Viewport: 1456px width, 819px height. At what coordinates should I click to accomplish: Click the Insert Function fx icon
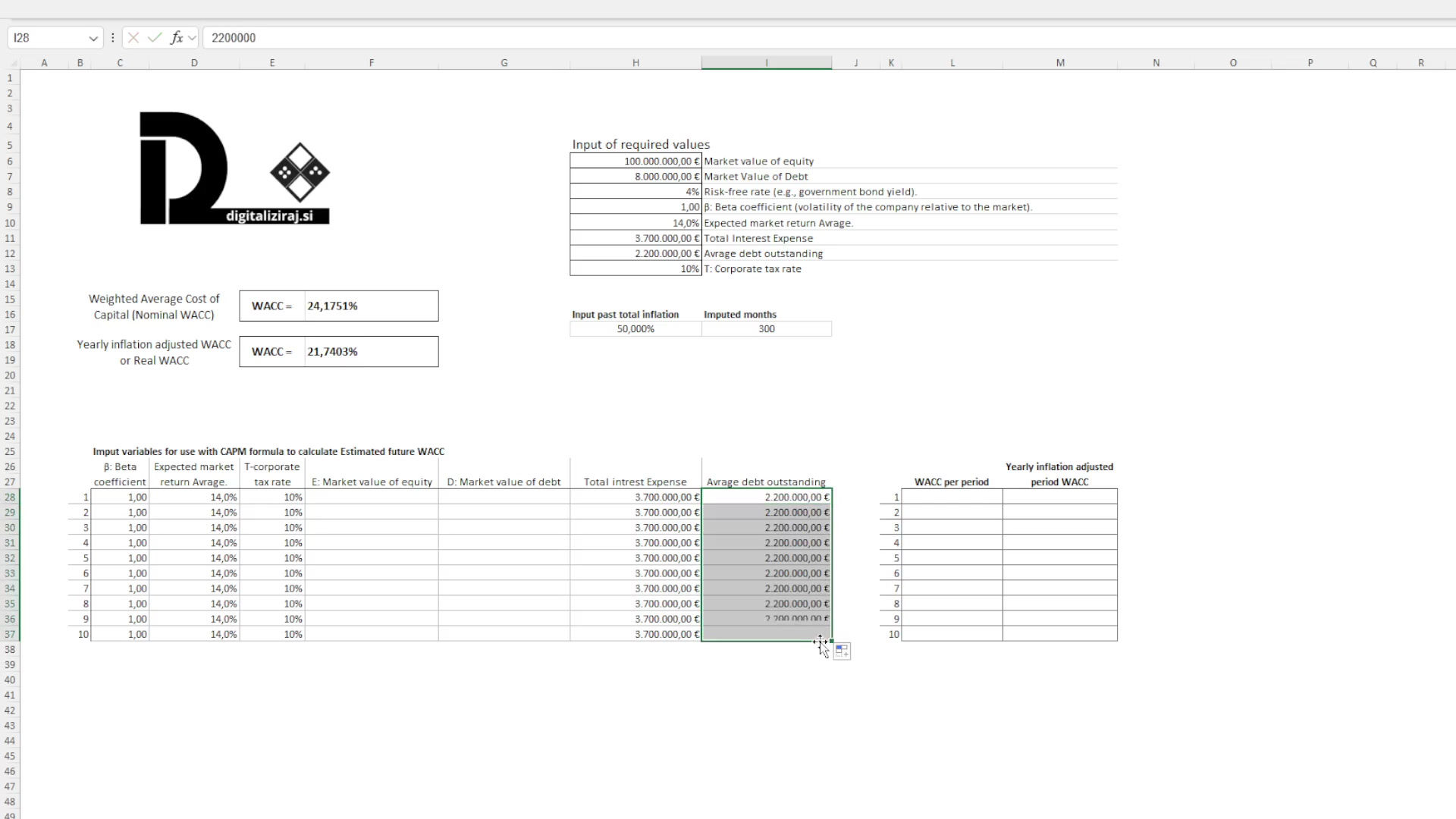pyautogui.click(x=176, y=37)
